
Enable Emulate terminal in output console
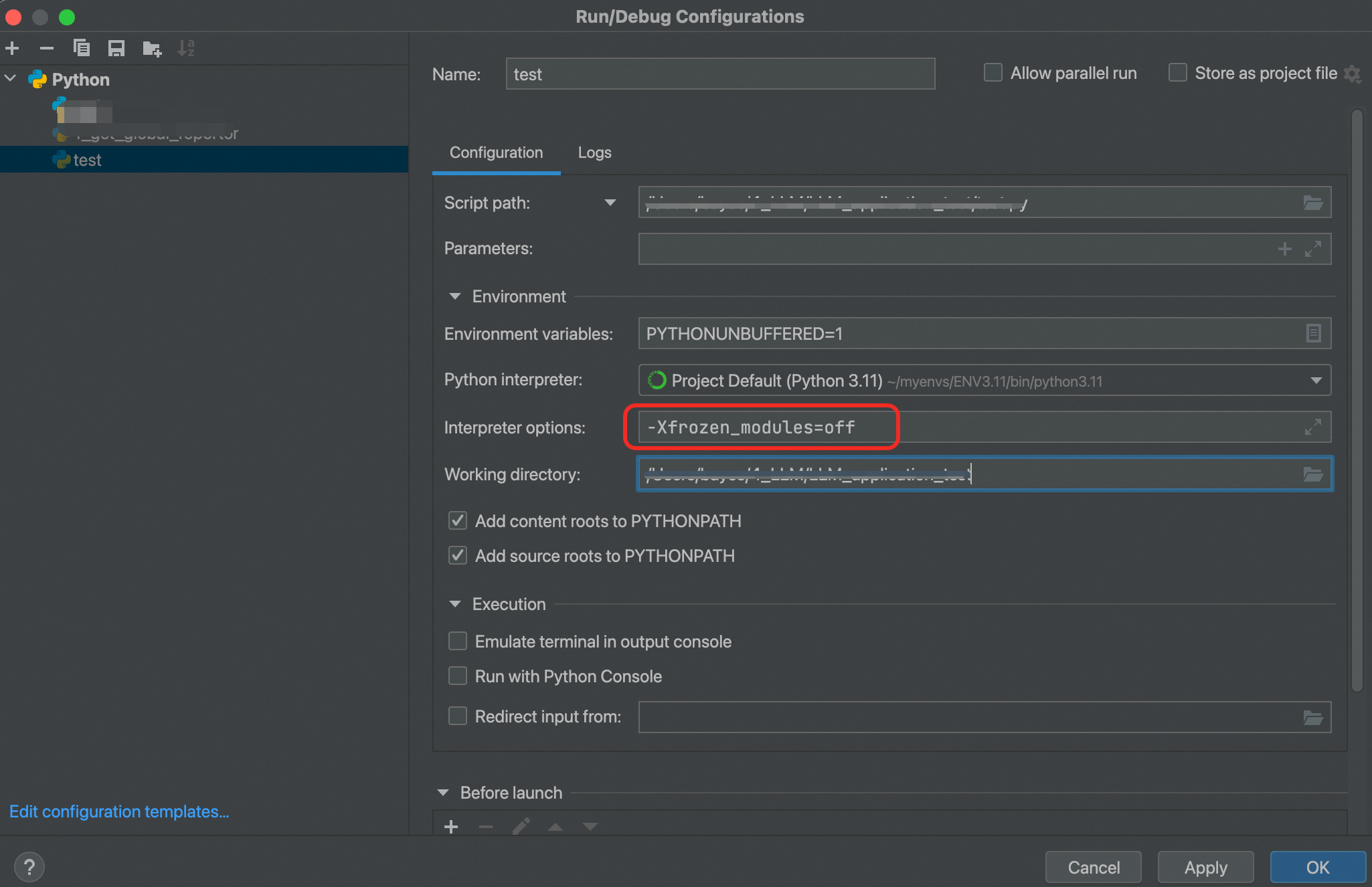(x=458, y=641)
